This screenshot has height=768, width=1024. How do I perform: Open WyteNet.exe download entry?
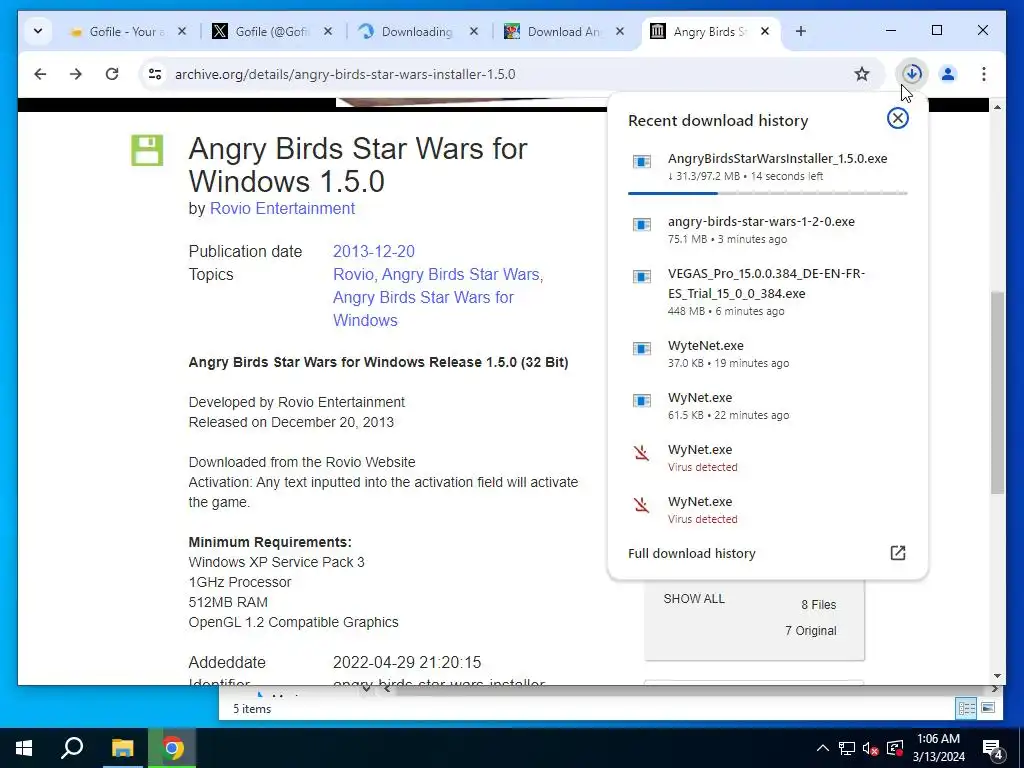(767, 353)
